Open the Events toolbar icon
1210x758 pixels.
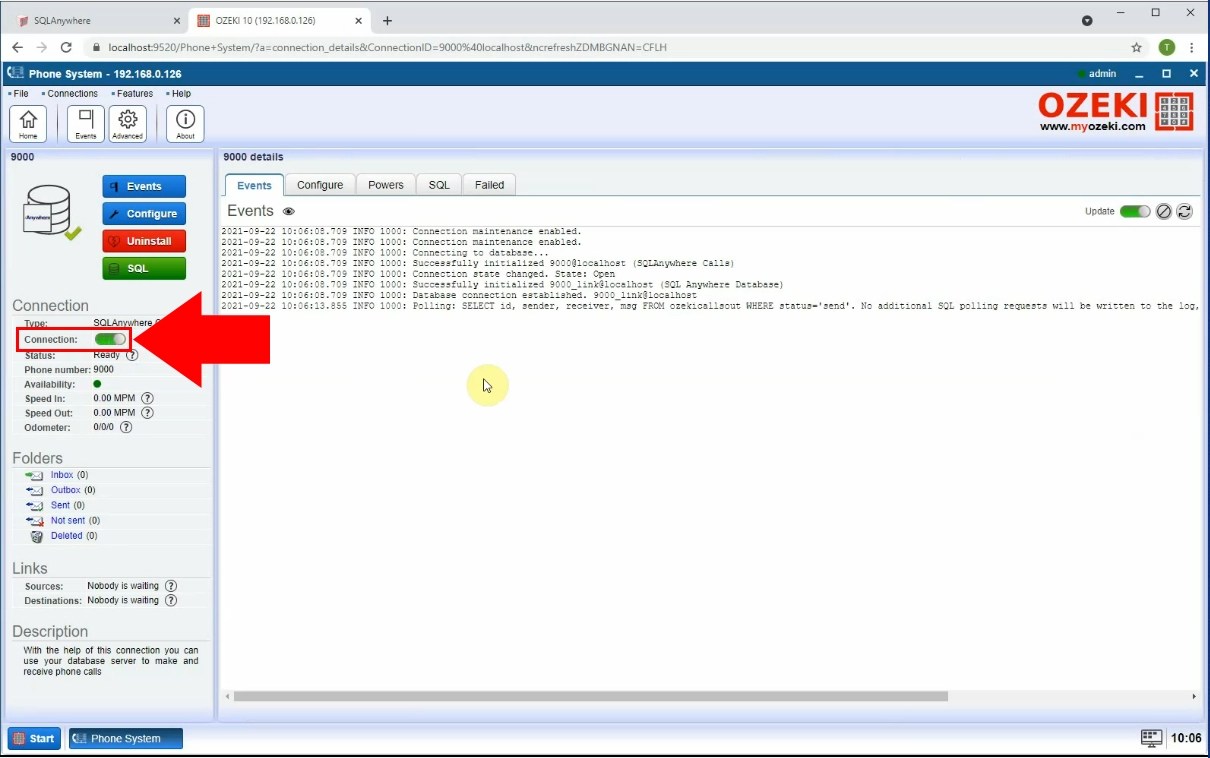point(86,123)
